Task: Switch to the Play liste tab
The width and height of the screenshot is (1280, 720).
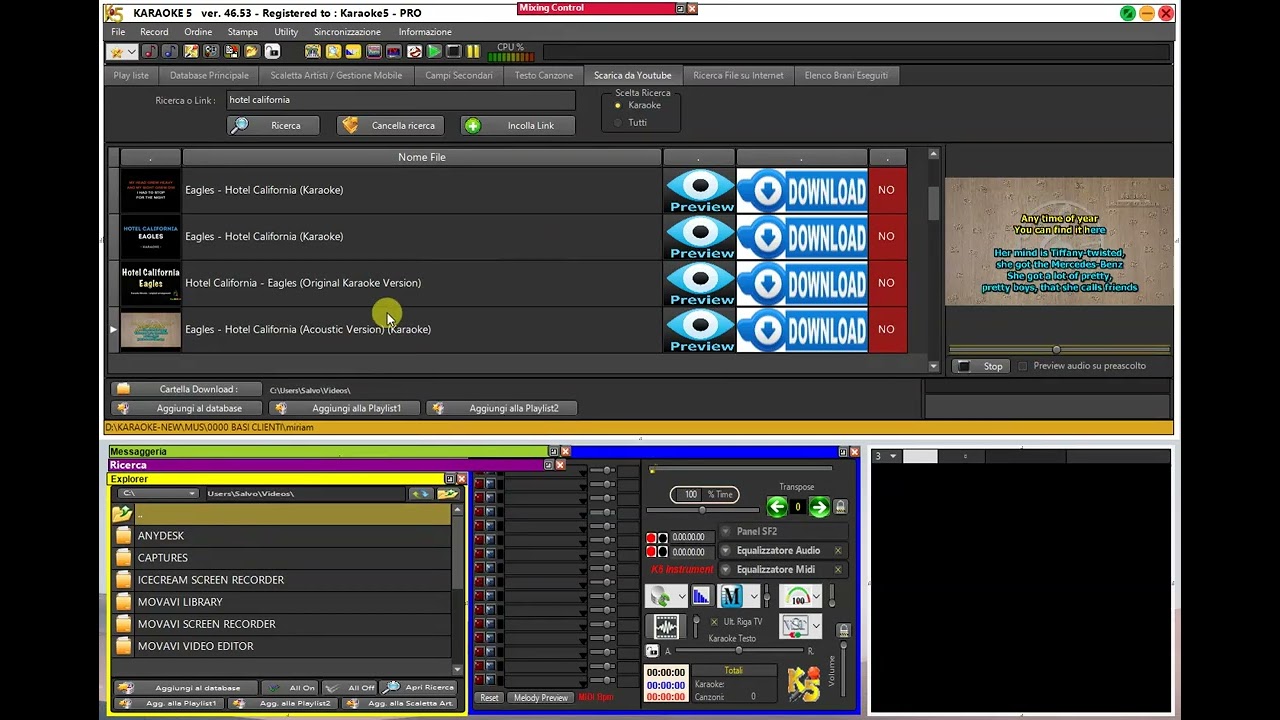Action: point(131,75)
